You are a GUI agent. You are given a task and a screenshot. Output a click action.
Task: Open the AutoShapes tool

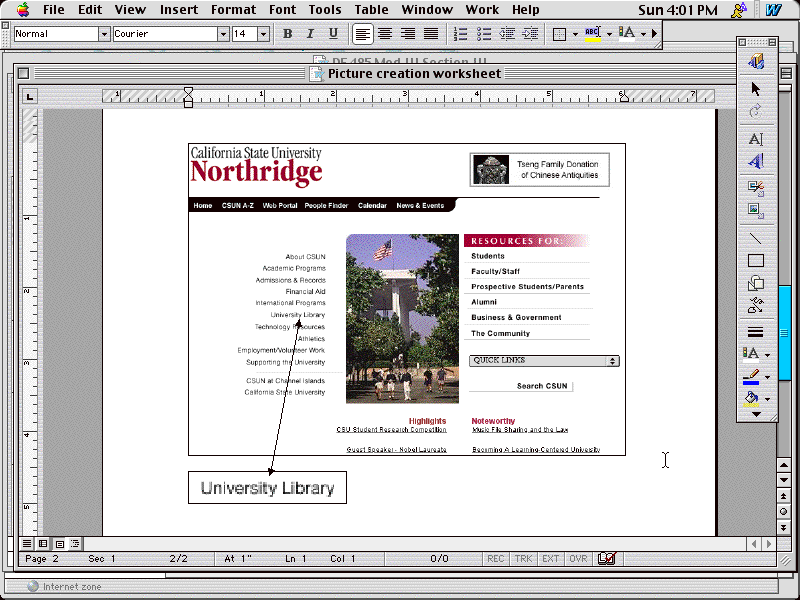[x=756, y=283]
